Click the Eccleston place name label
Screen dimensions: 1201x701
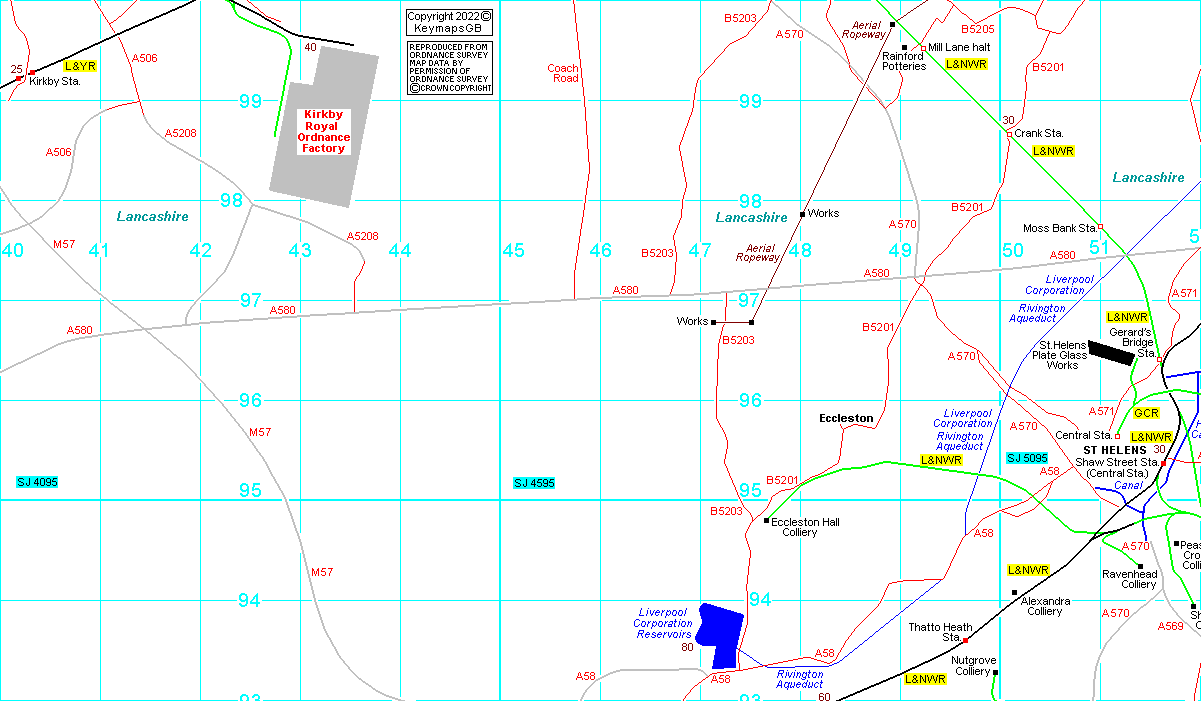[846, 418]
